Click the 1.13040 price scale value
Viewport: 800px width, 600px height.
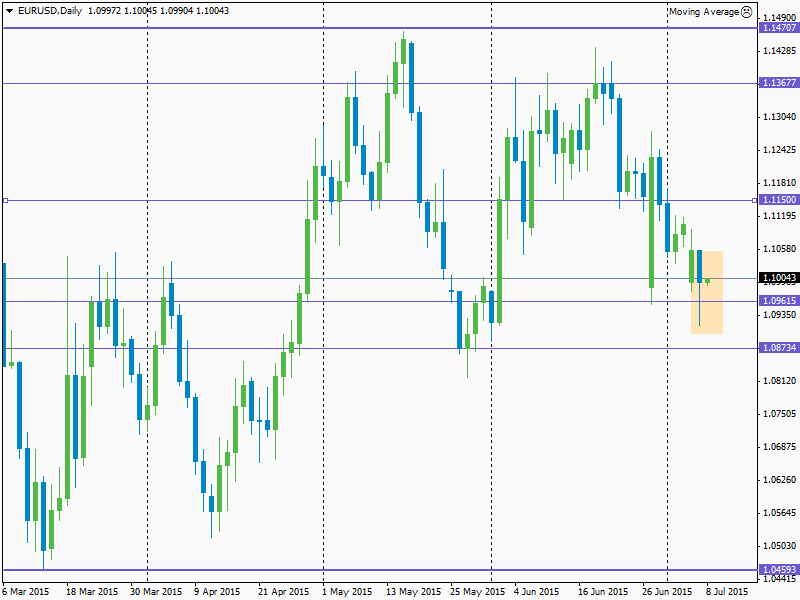780,117
